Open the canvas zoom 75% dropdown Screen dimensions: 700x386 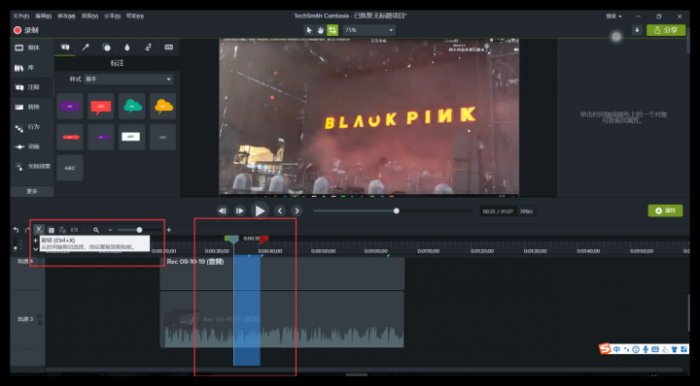coord(369,30)
